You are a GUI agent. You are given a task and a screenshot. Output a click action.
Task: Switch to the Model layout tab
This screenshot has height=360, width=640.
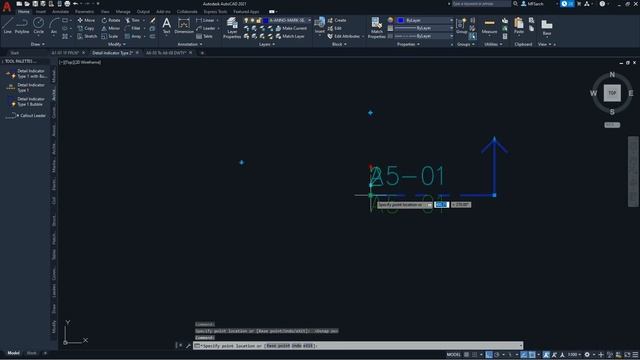[x=13, y=353]
